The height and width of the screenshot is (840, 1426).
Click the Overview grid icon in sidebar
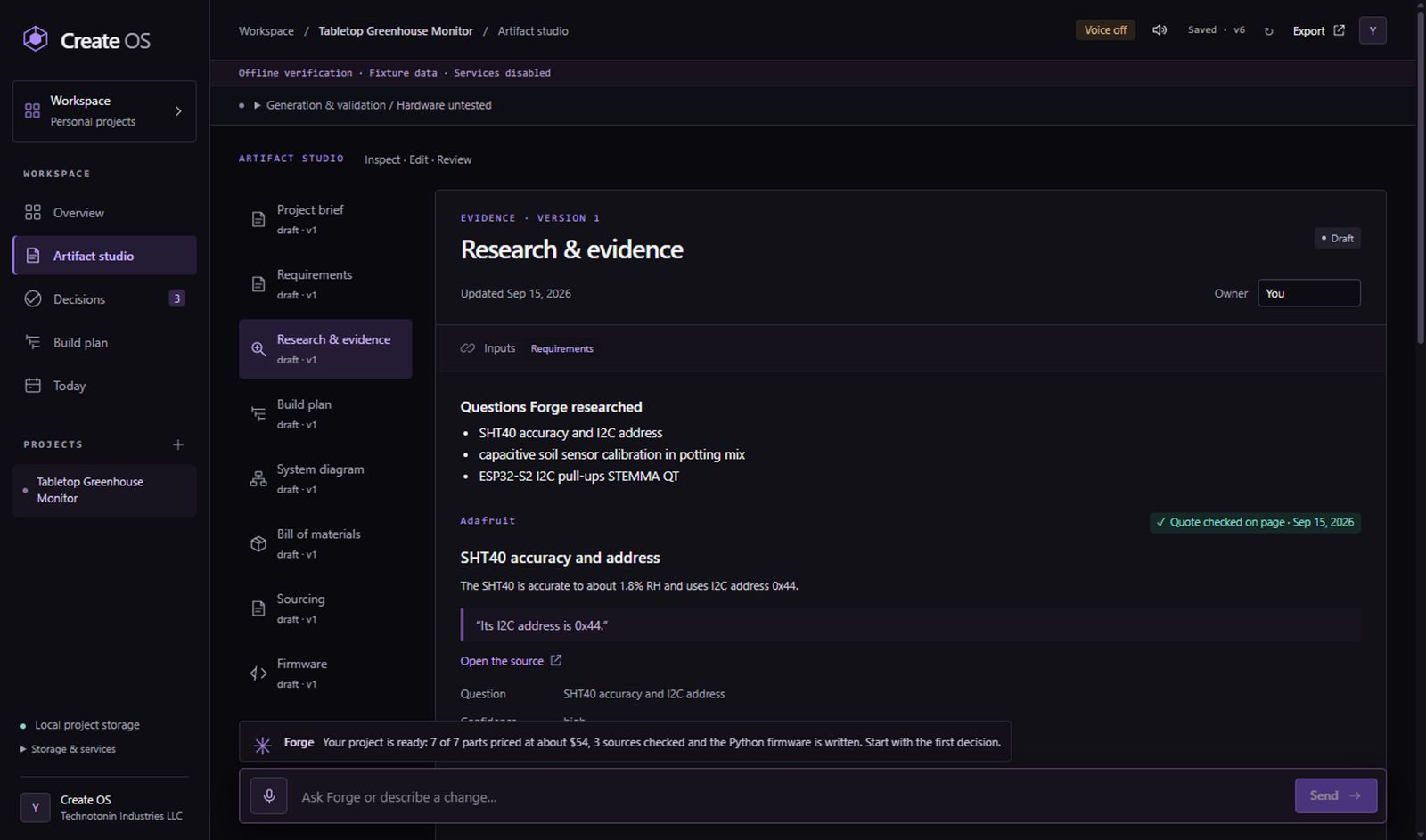[x=33, y=212]
